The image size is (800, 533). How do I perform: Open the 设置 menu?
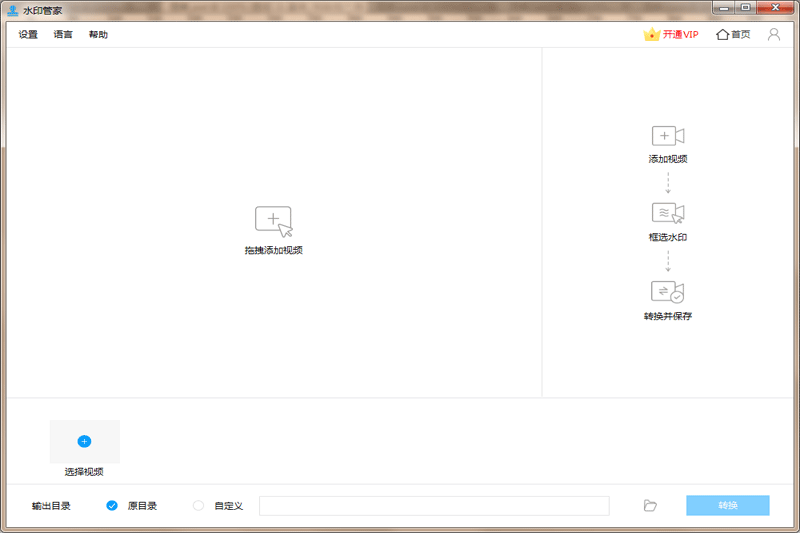28,35
